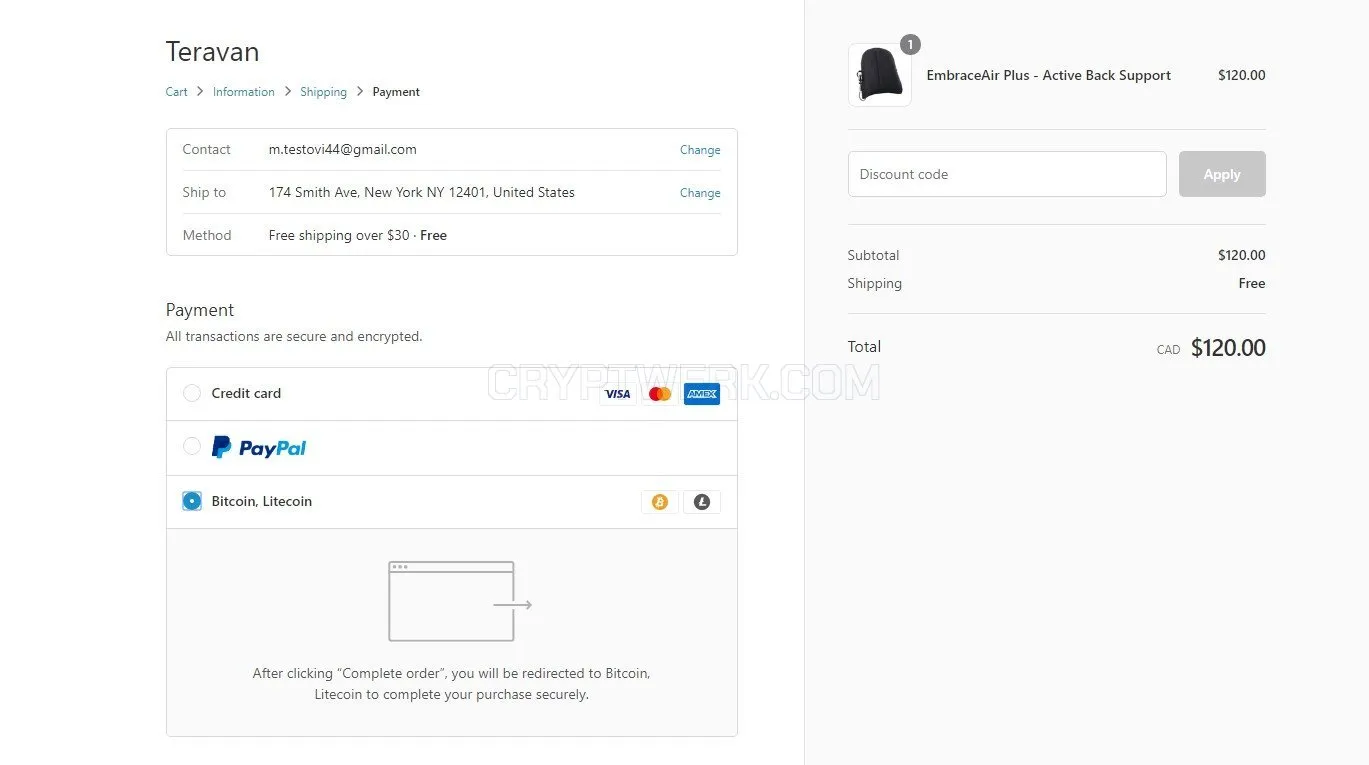1369x765 pixels.
Task: Select the Credit card payment option
Action: pyautogui.click(x=192, y=394)
